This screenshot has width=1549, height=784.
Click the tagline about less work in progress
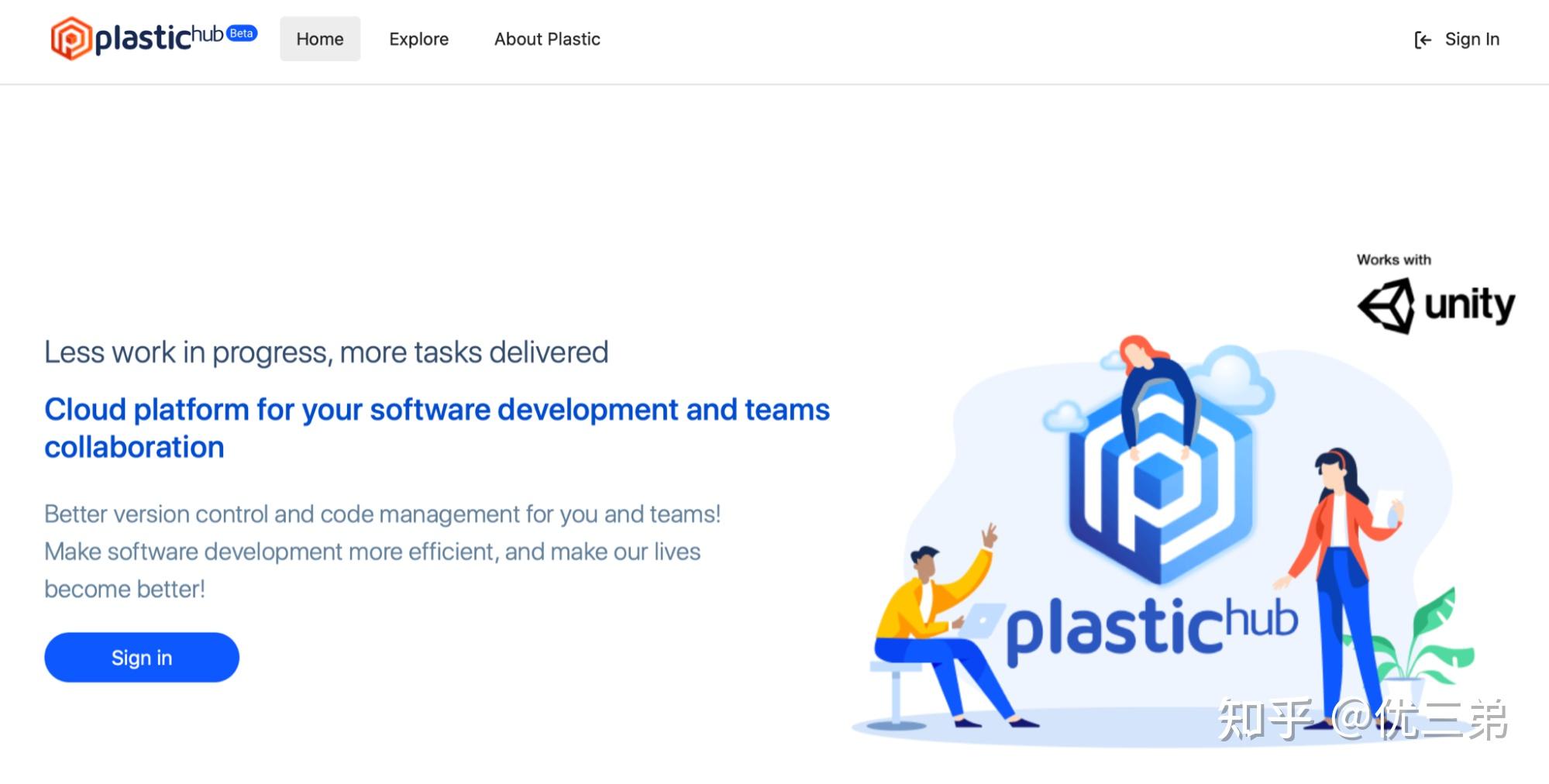pos(326,352)
